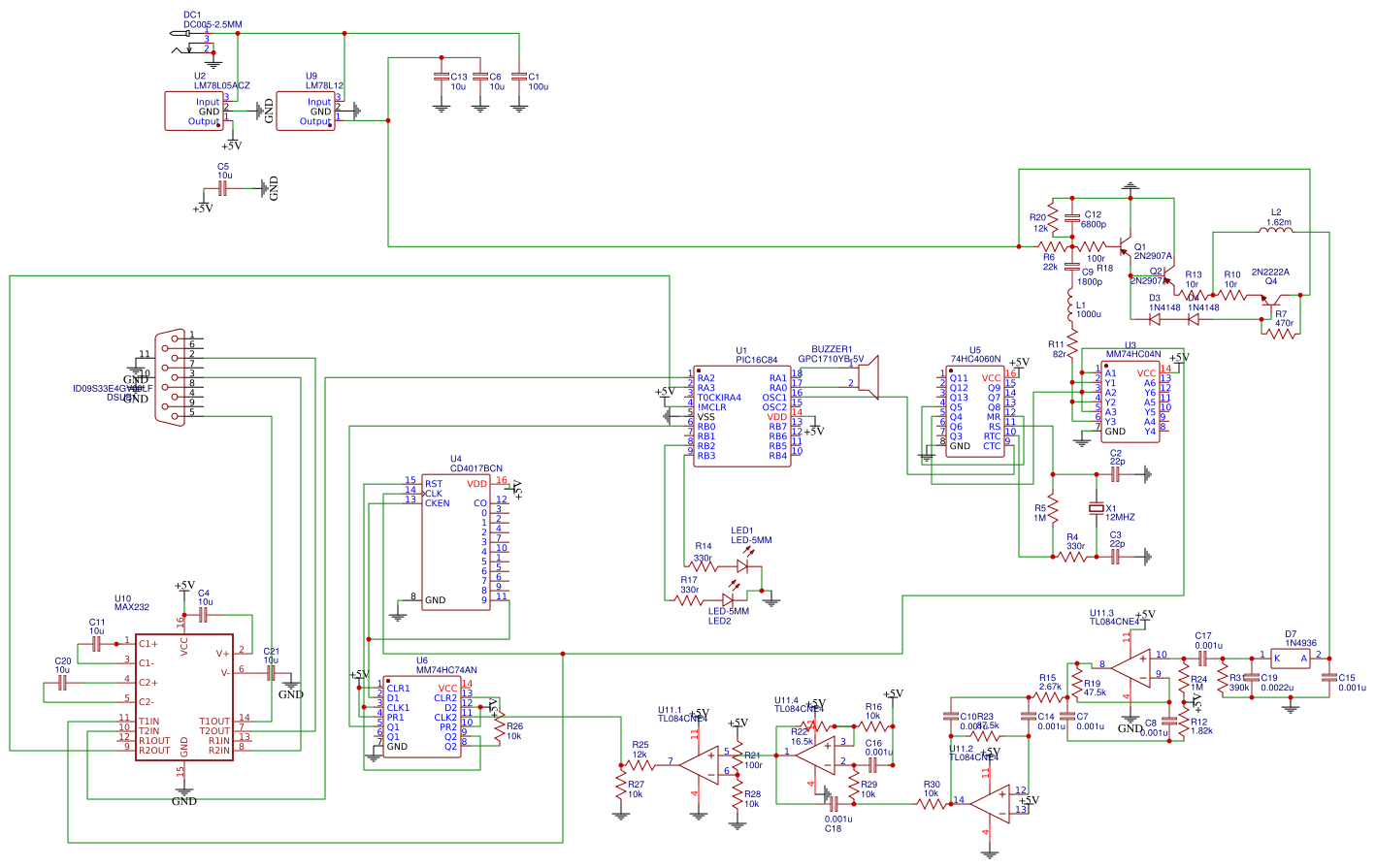Select the C21 10u capacitor symbol
This screenshot has width=1376, height=868.
point(272,673)
